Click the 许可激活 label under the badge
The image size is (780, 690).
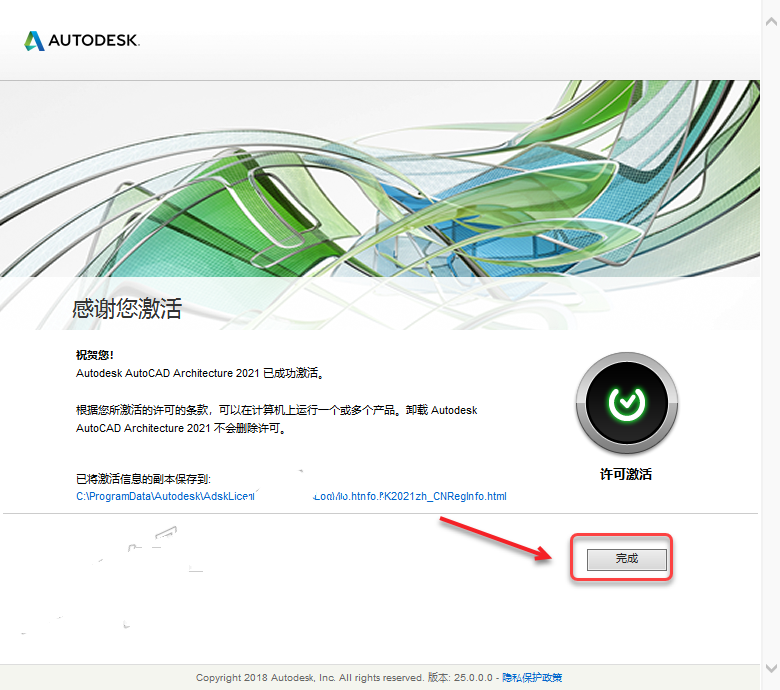click(x=626, y=474)
